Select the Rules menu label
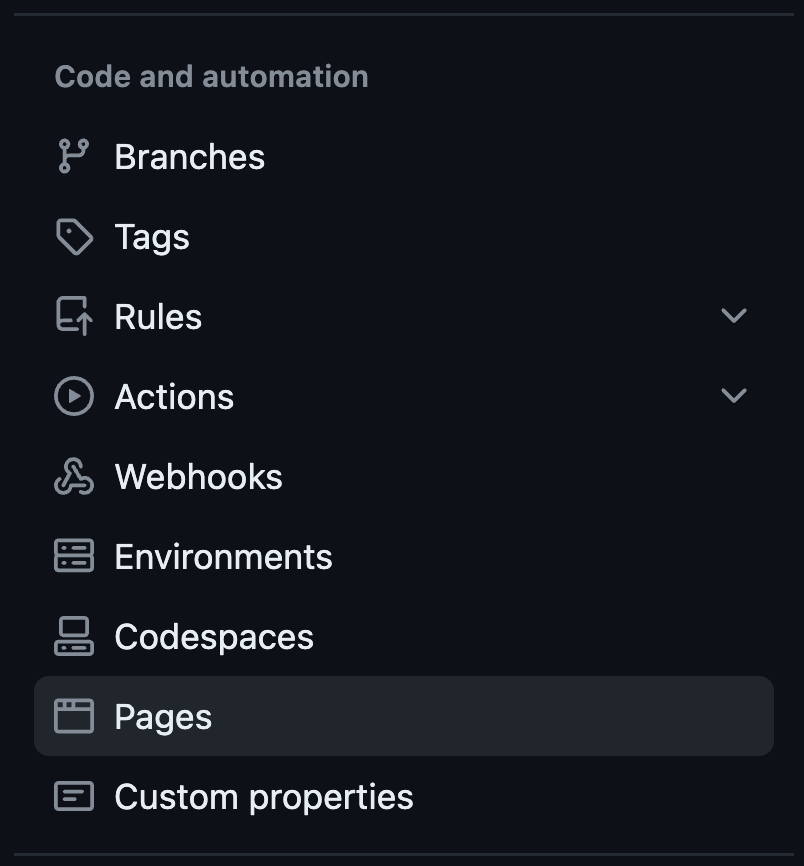The image size is (804, 866). click(158, 317)
